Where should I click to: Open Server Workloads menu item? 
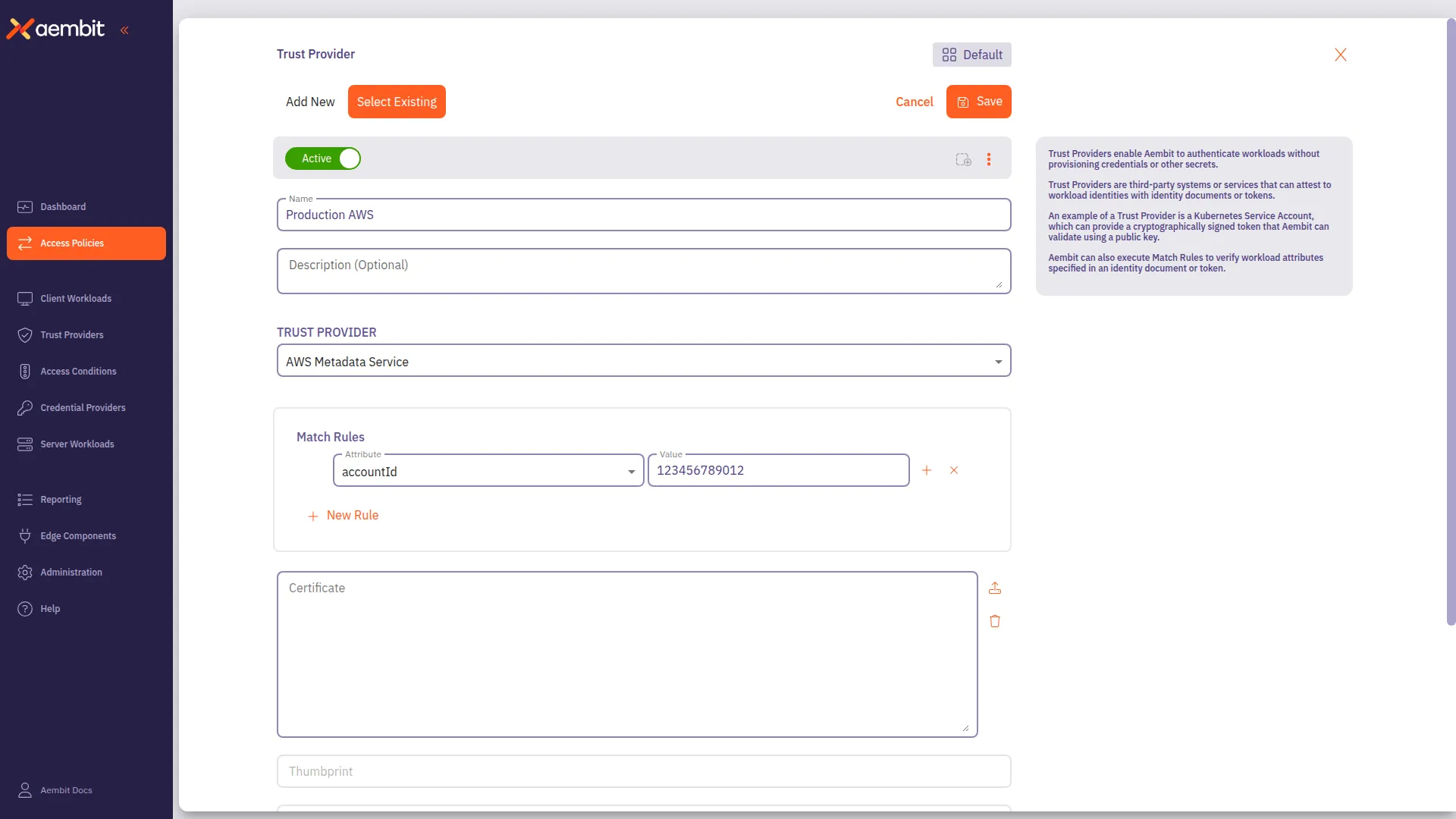pos(86,444)
